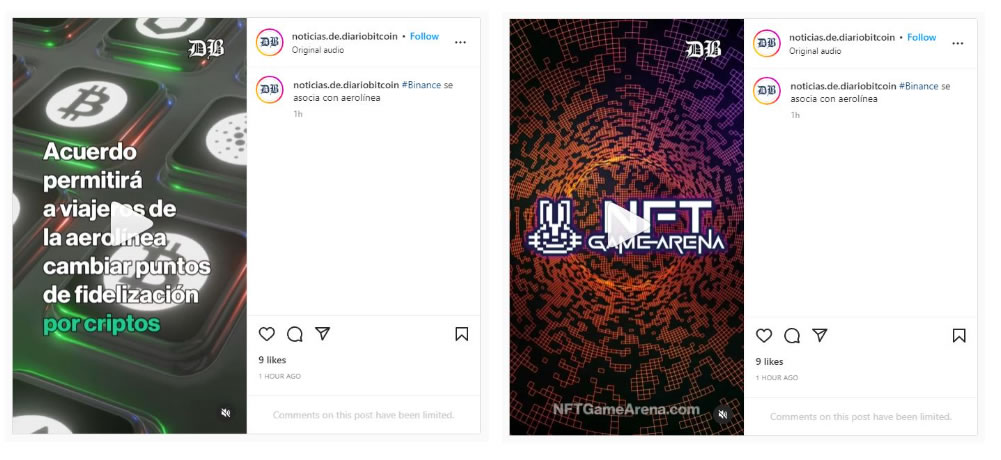Follow noticias.de.diariobitcoin on left post
Screen dimensions: 1001x460
click(x=425, y=36)
